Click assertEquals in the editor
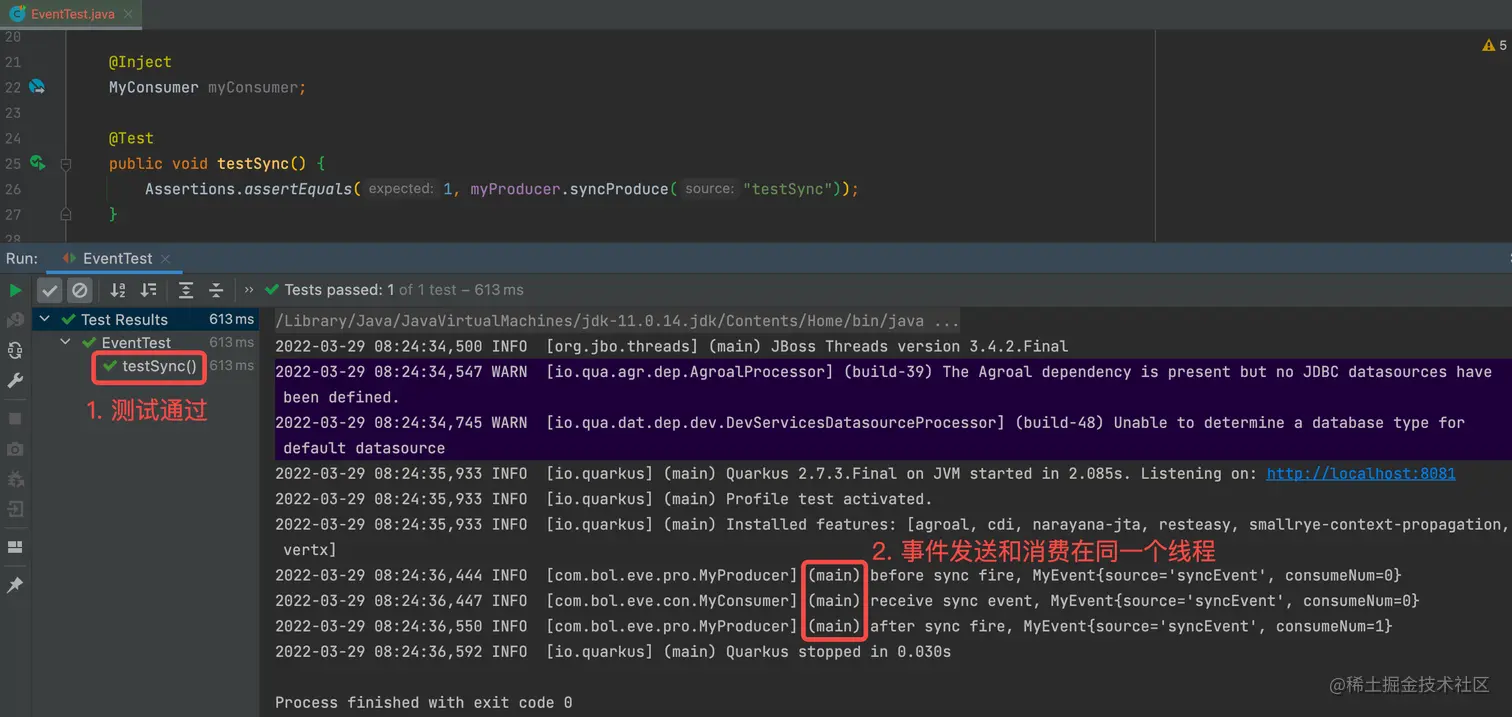This screenshot has width=1512, height=717. click(298, 188)
